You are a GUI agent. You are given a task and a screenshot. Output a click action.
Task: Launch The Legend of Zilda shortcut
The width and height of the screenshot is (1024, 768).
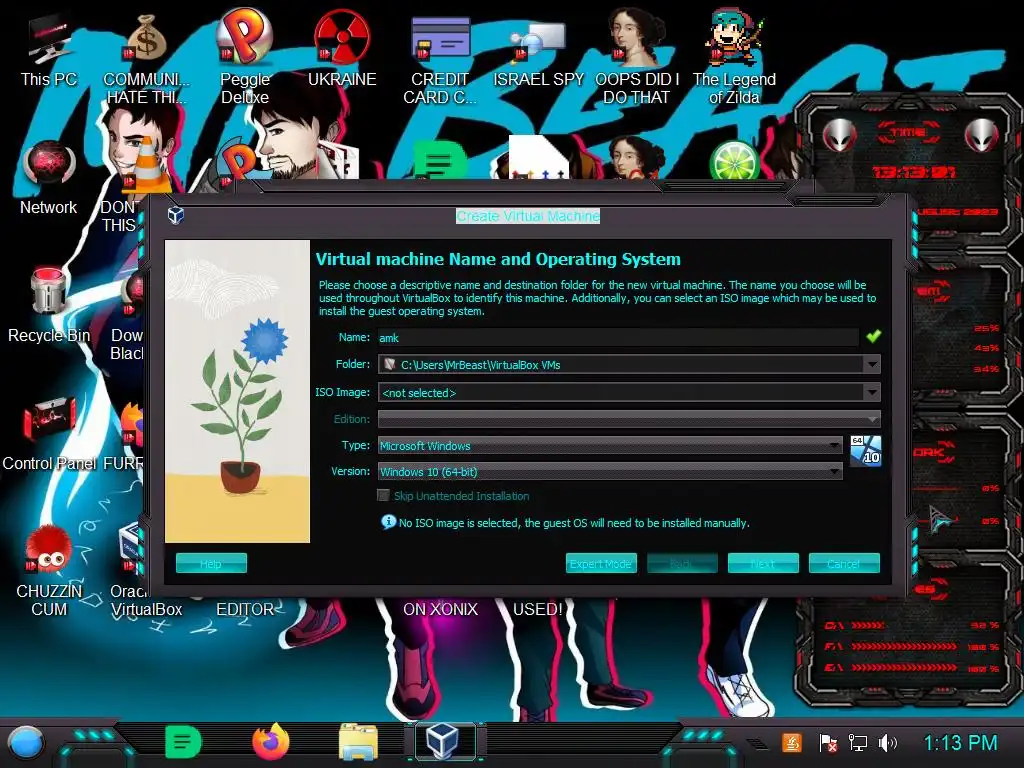point(734,56)
